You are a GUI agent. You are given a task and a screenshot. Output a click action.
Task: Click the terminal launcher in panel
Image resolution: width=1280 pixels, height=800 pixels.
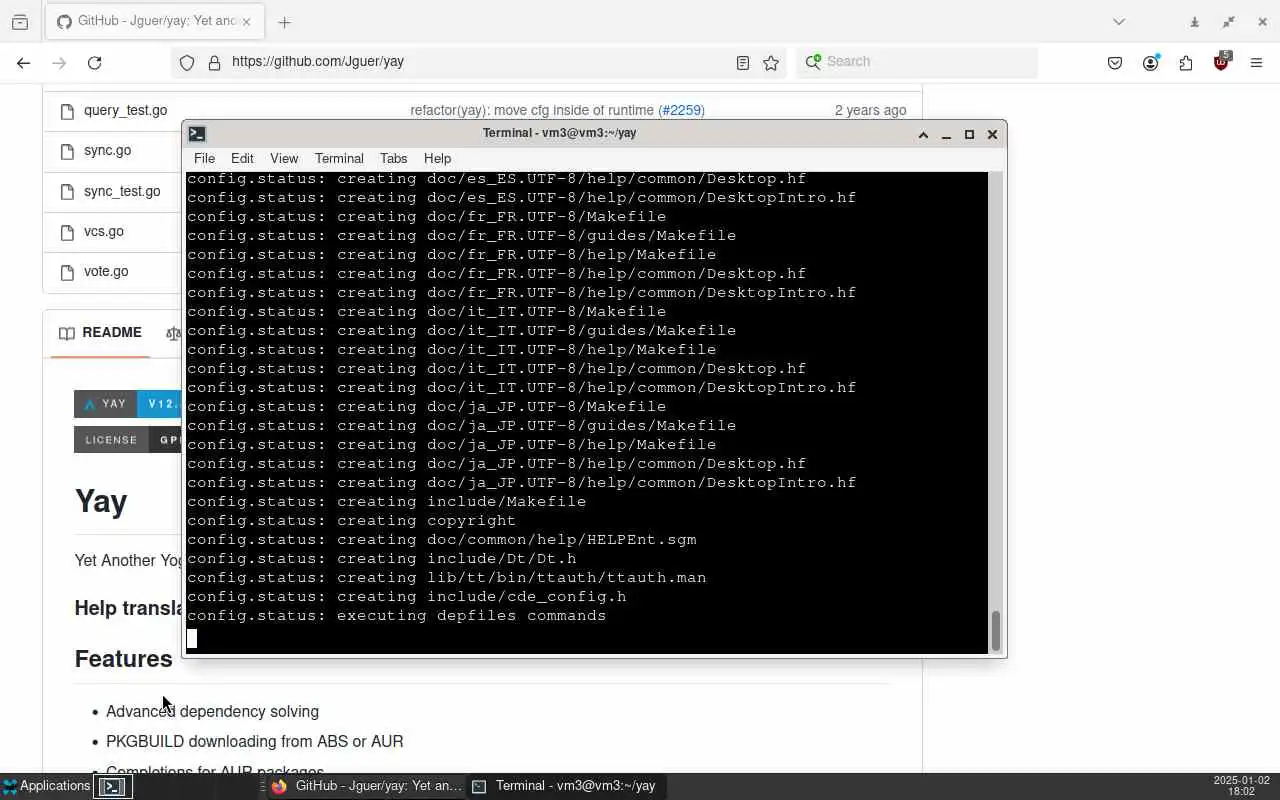pos(113,786)
